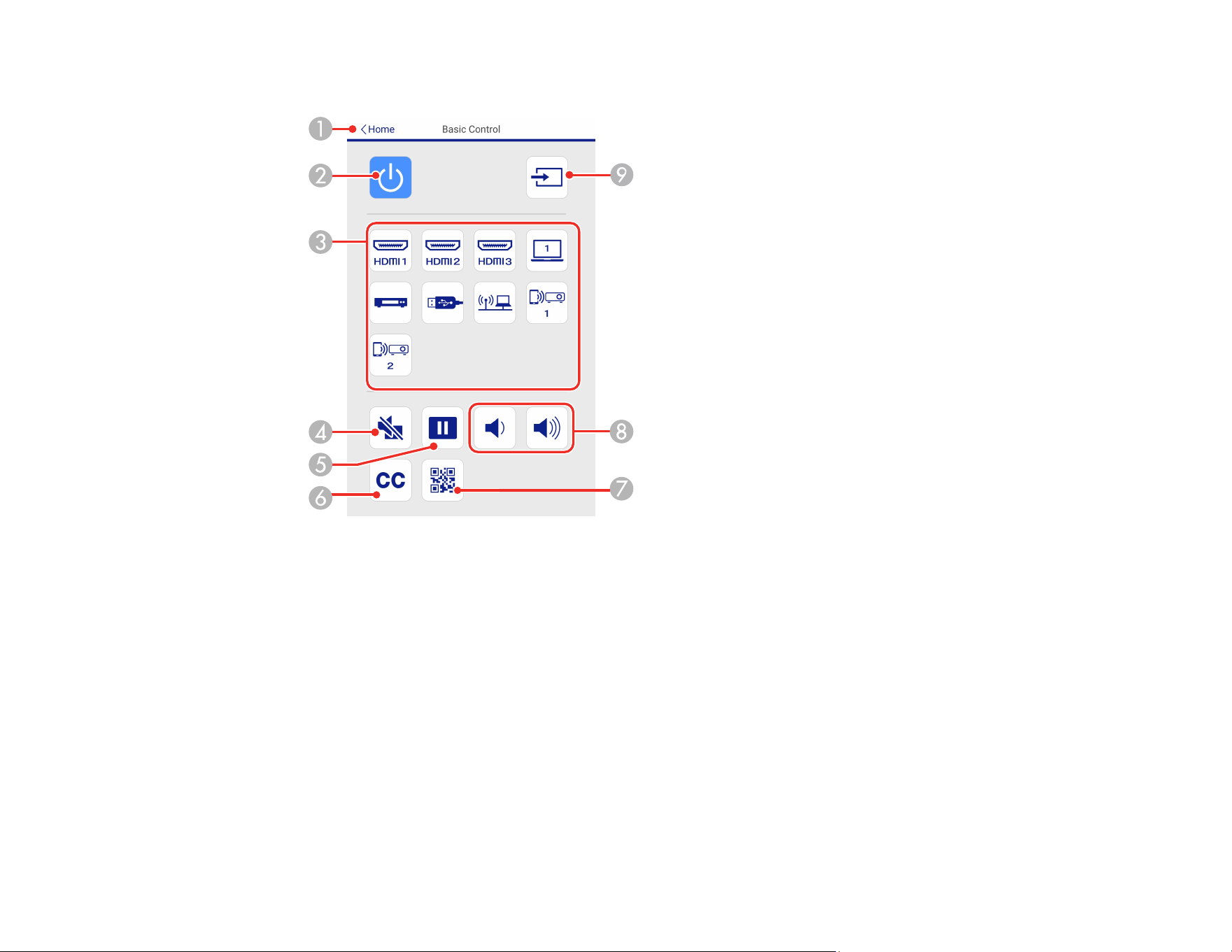Image resolution: width=1232 pixels, height=952 pixels.
Task: Toggle the A/V mute button
Action: tap(390, 428)
